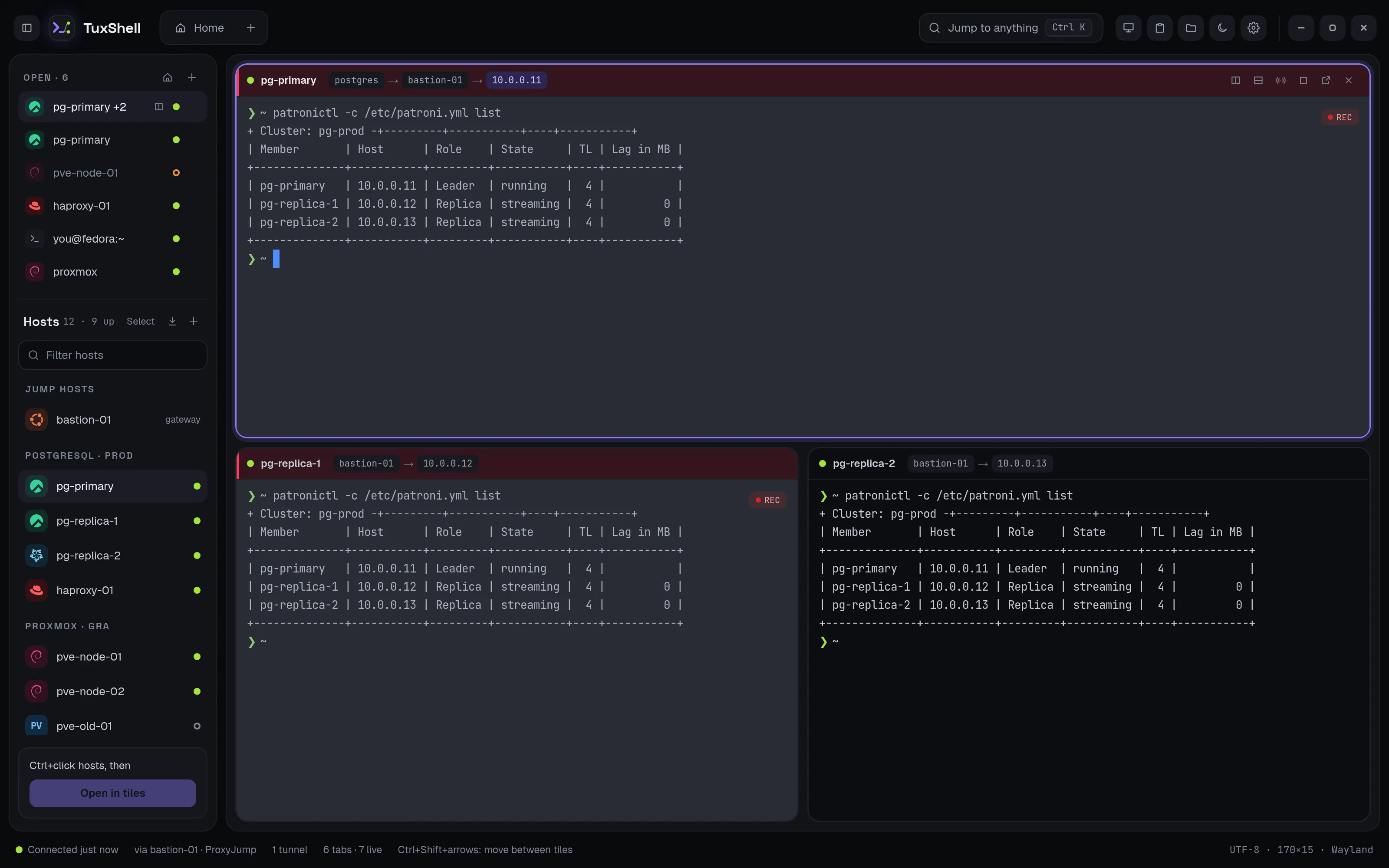Screen dimensions: 1389x868
Task: Split the pg-primary tile horizontally
Action: [1258, 80]
